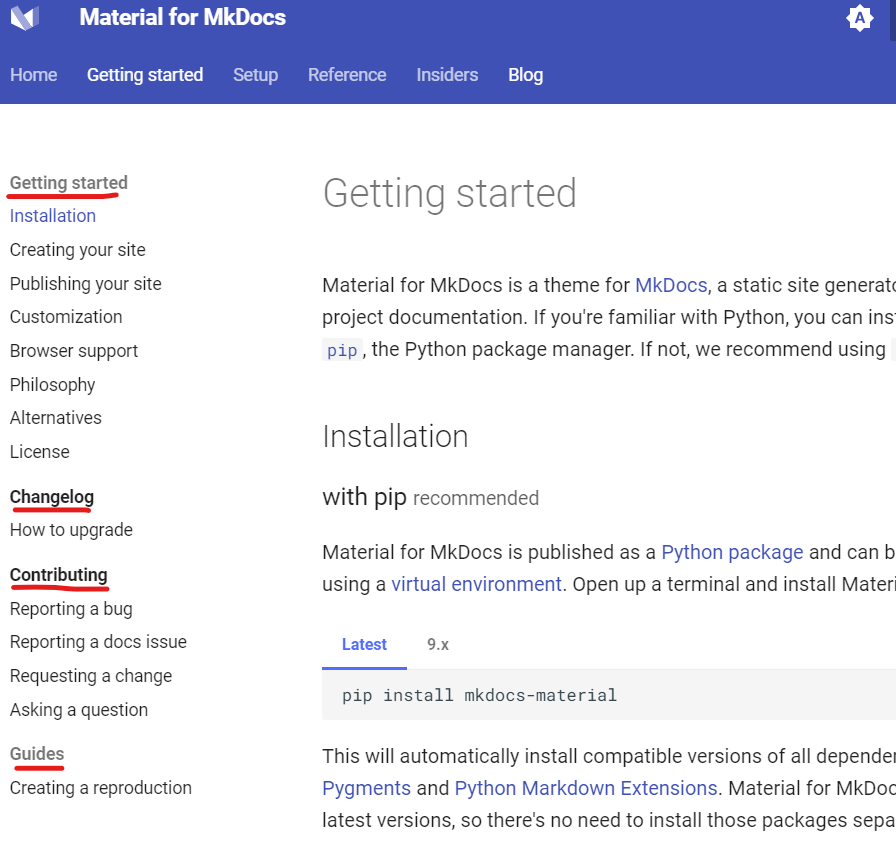Open the Home navigation tab
The width and height of the screenshot is (896, 856).
pos(34,75)
